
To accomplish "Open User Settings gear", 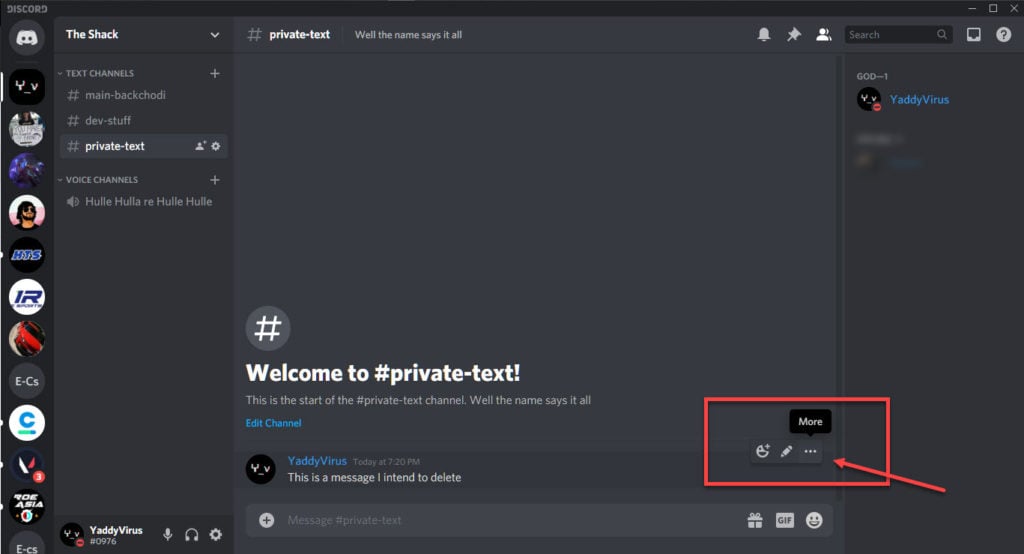I will [216, 534].
